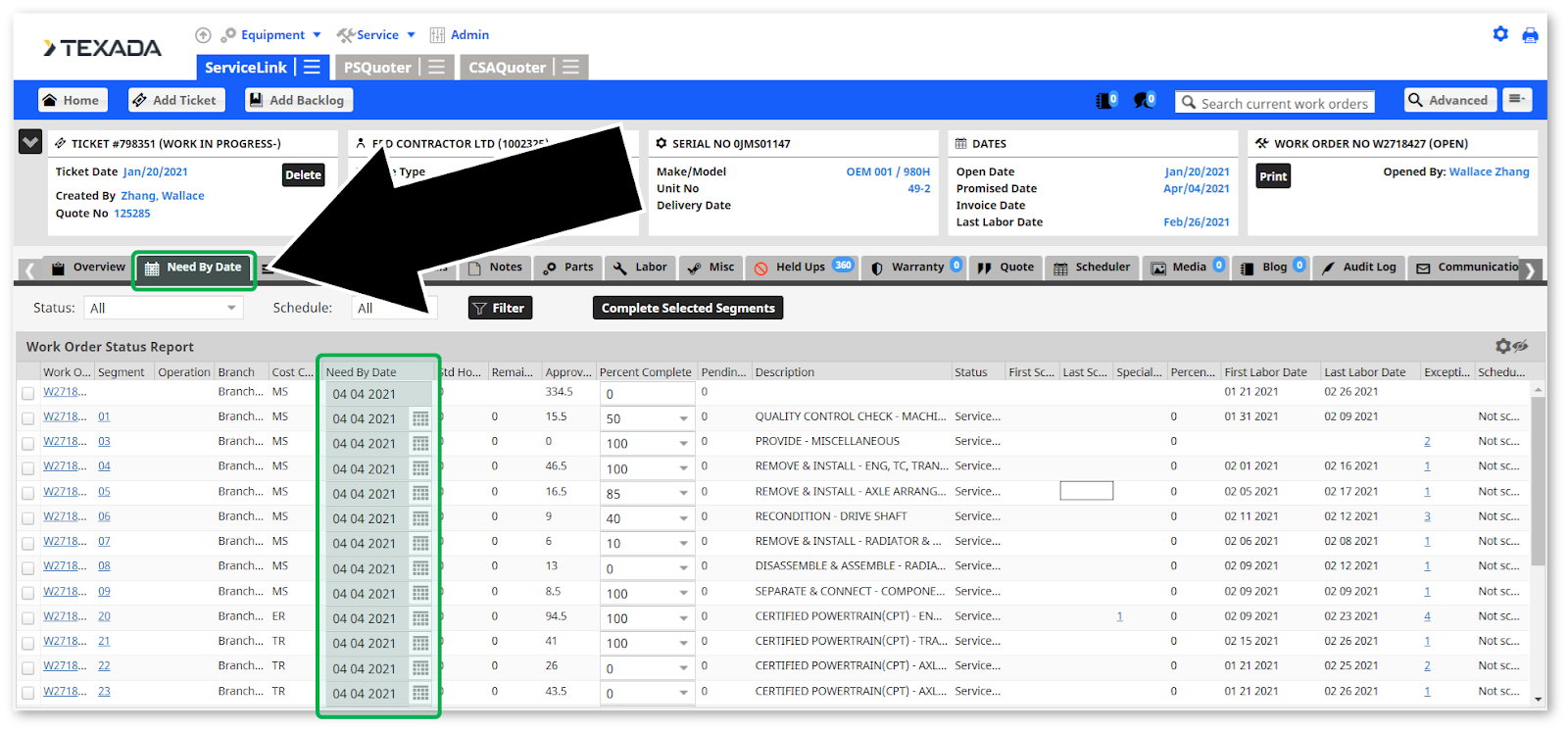This screenshot has width=1568, height=731.
Task: Open percent complete dropdown showing 85
Action: 683,494
